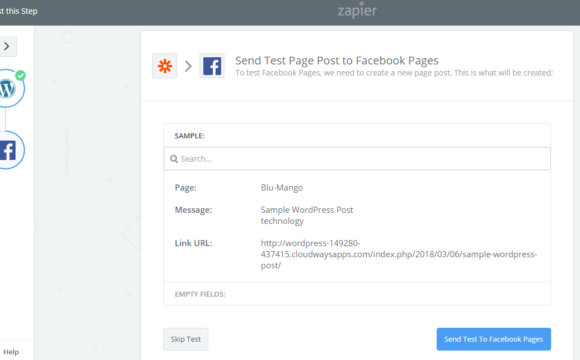Click the Blu-Mango page value
The width and height of the screenshot is (580, 360).
point(281,188)
